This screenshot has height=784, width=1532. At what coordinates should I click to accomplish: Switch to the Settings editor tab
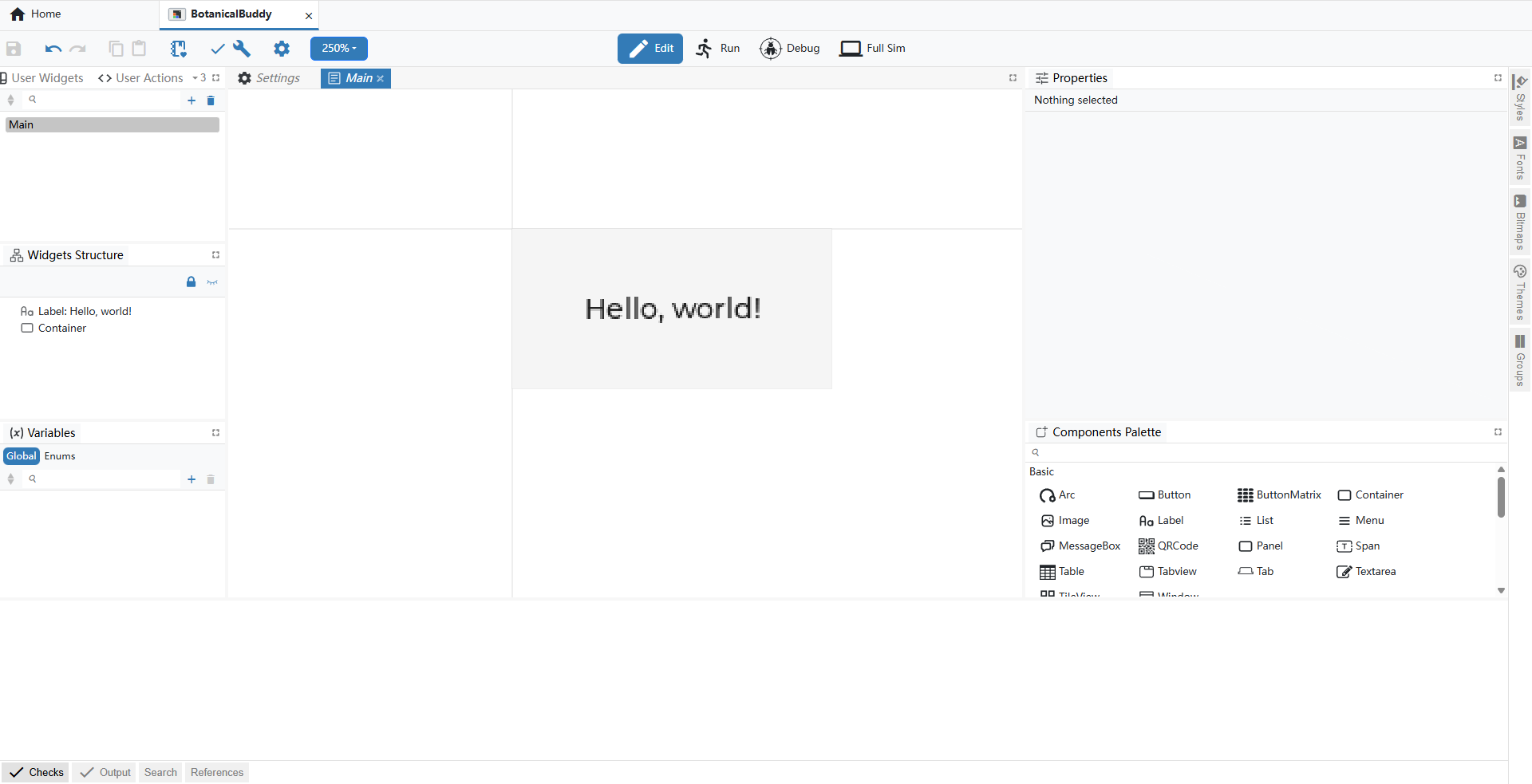pos(270,78)
